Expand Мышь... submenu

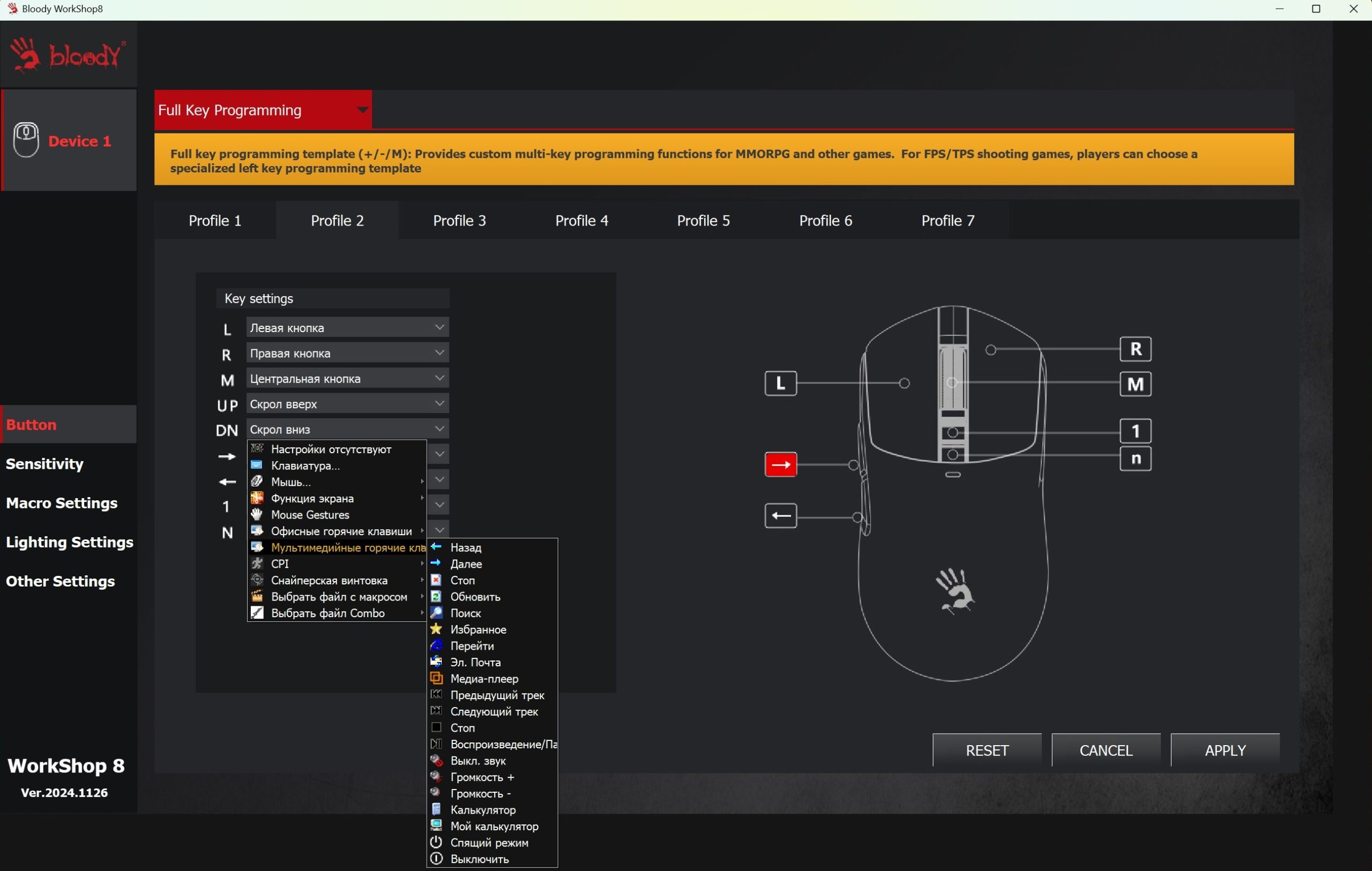click(337, 483)
